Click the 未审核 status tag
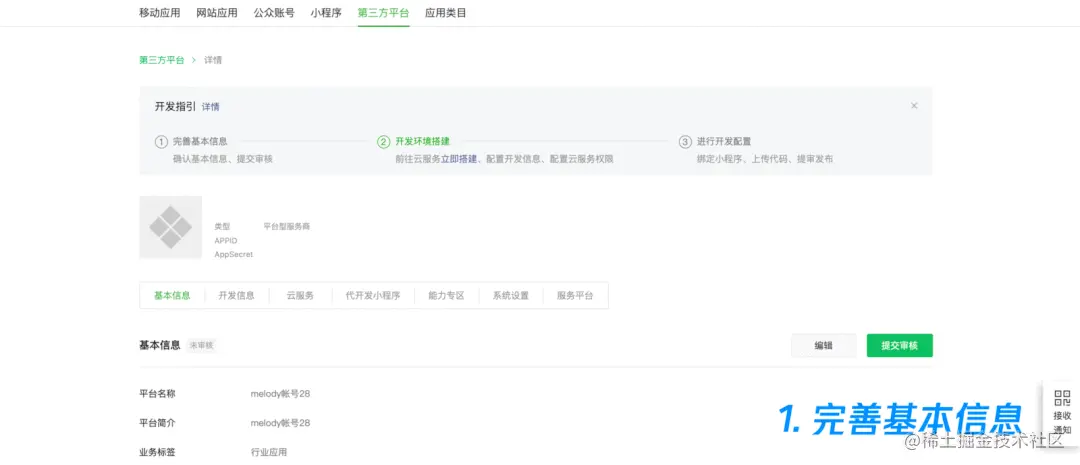Image resolution: width=1080 pixels, height=465 pixels. 202,346
